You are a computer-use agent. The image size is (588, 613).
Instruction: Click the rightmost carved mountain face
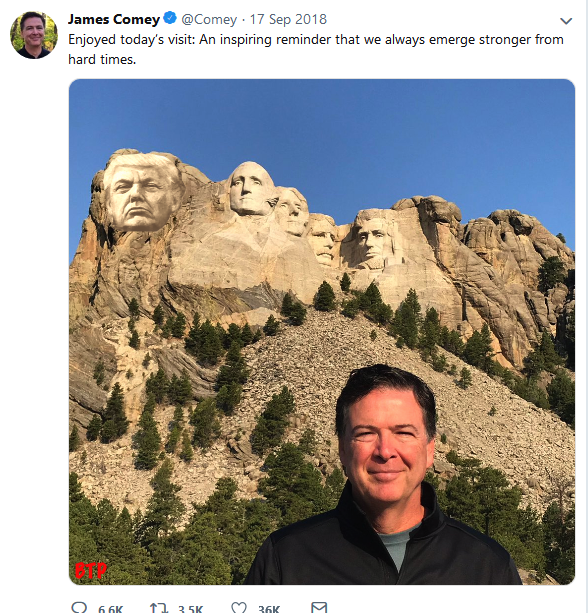tap(376, 238)
